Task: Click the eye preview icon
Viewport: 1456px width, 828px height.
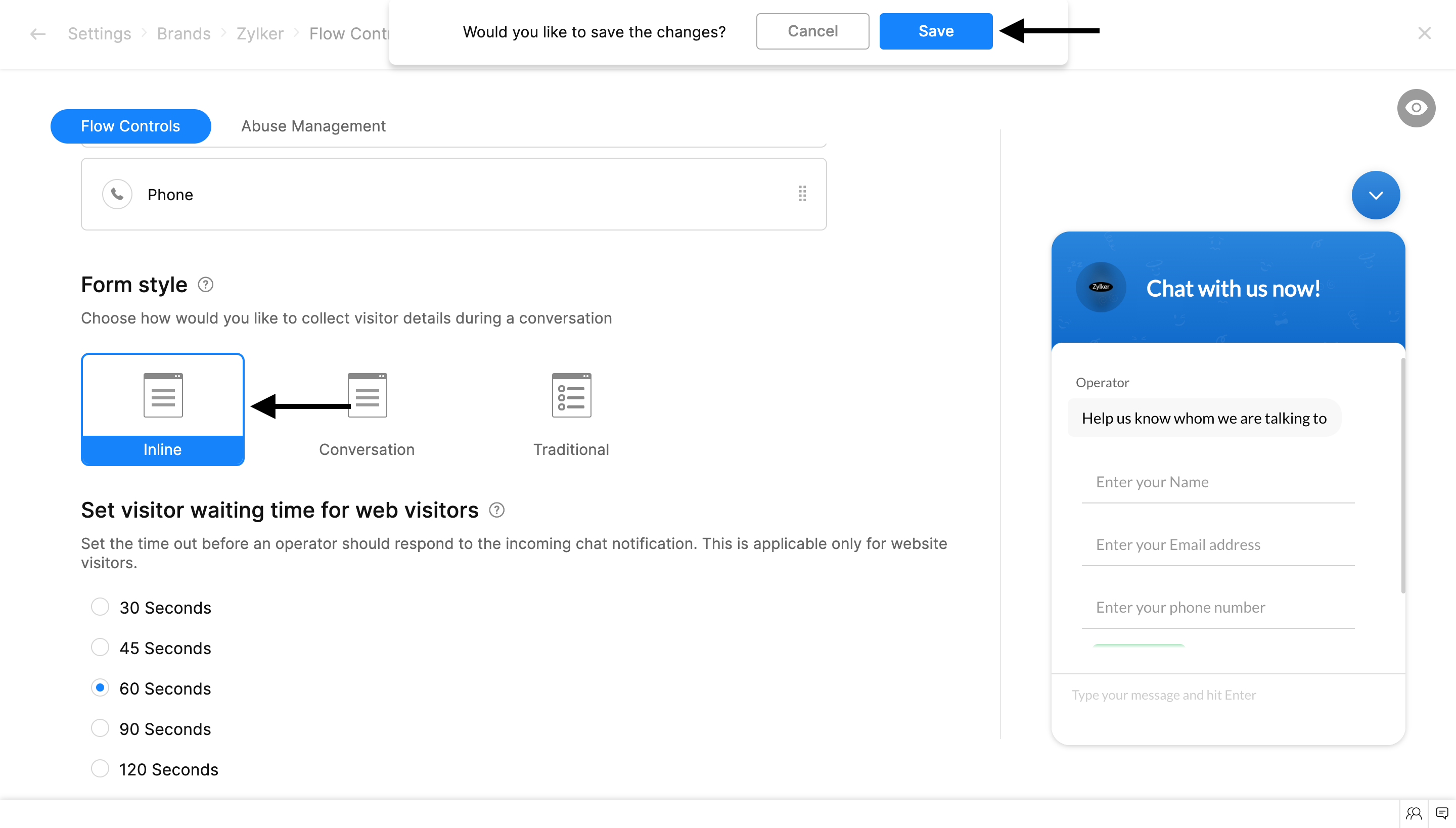Action: click(x=1416, y=108)
